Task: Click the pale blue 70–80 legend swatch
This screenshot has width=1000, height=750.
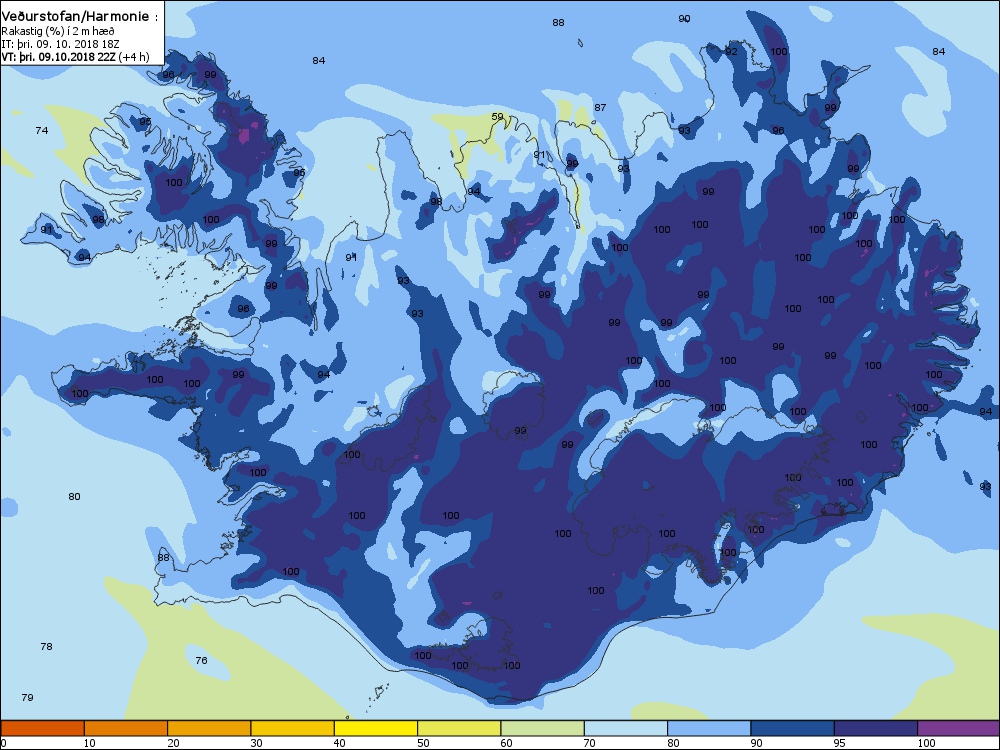Action: (626, 728)
